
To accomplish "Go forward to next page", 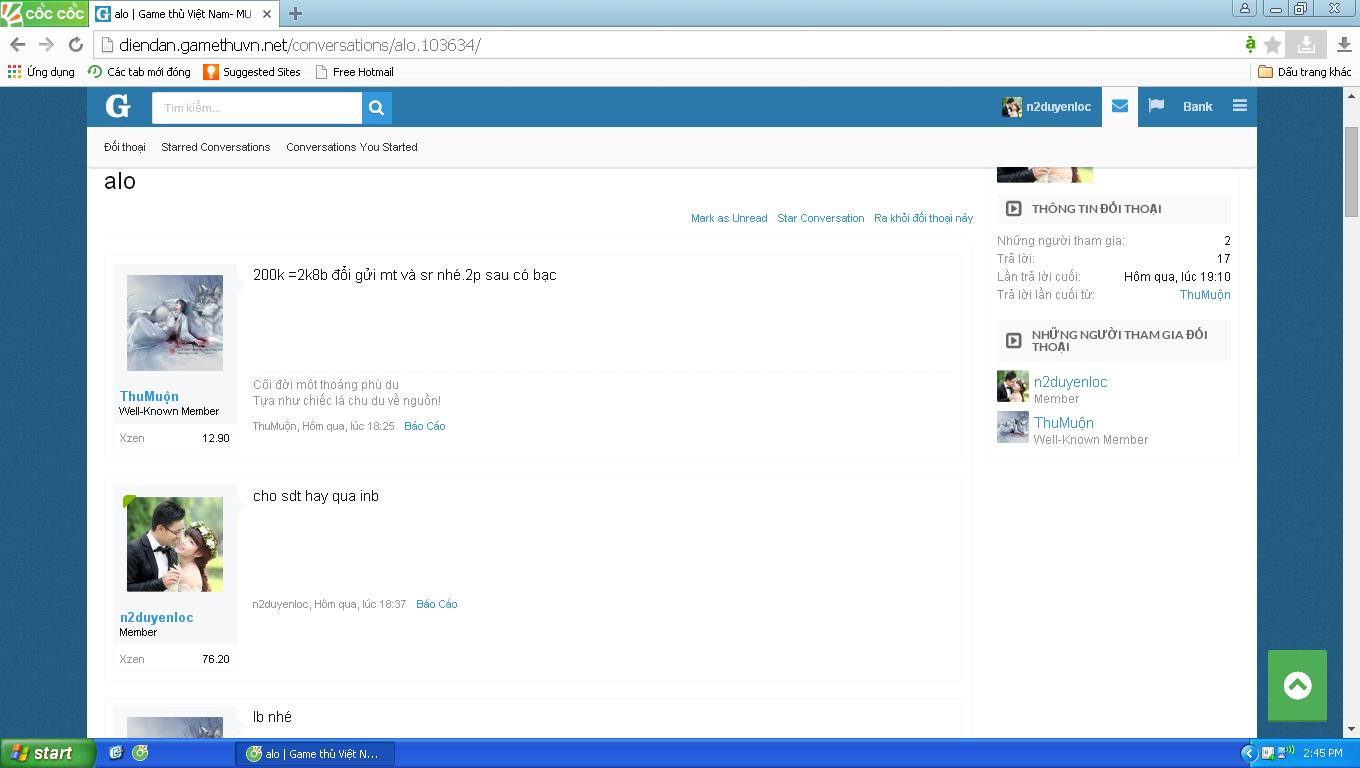I will (x=46, y=45).
